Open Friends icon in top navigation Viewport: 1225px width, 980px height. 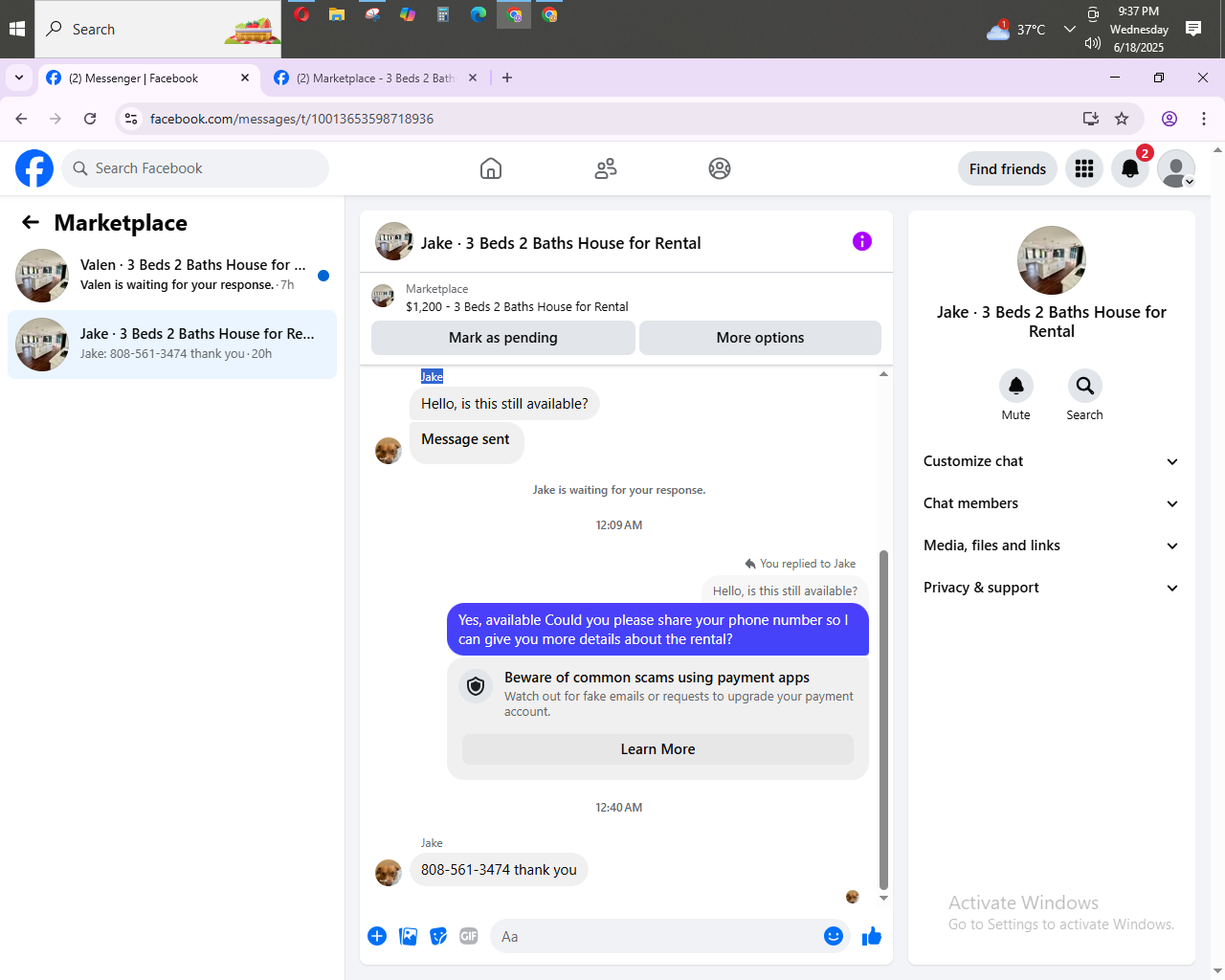click(606, 168)
